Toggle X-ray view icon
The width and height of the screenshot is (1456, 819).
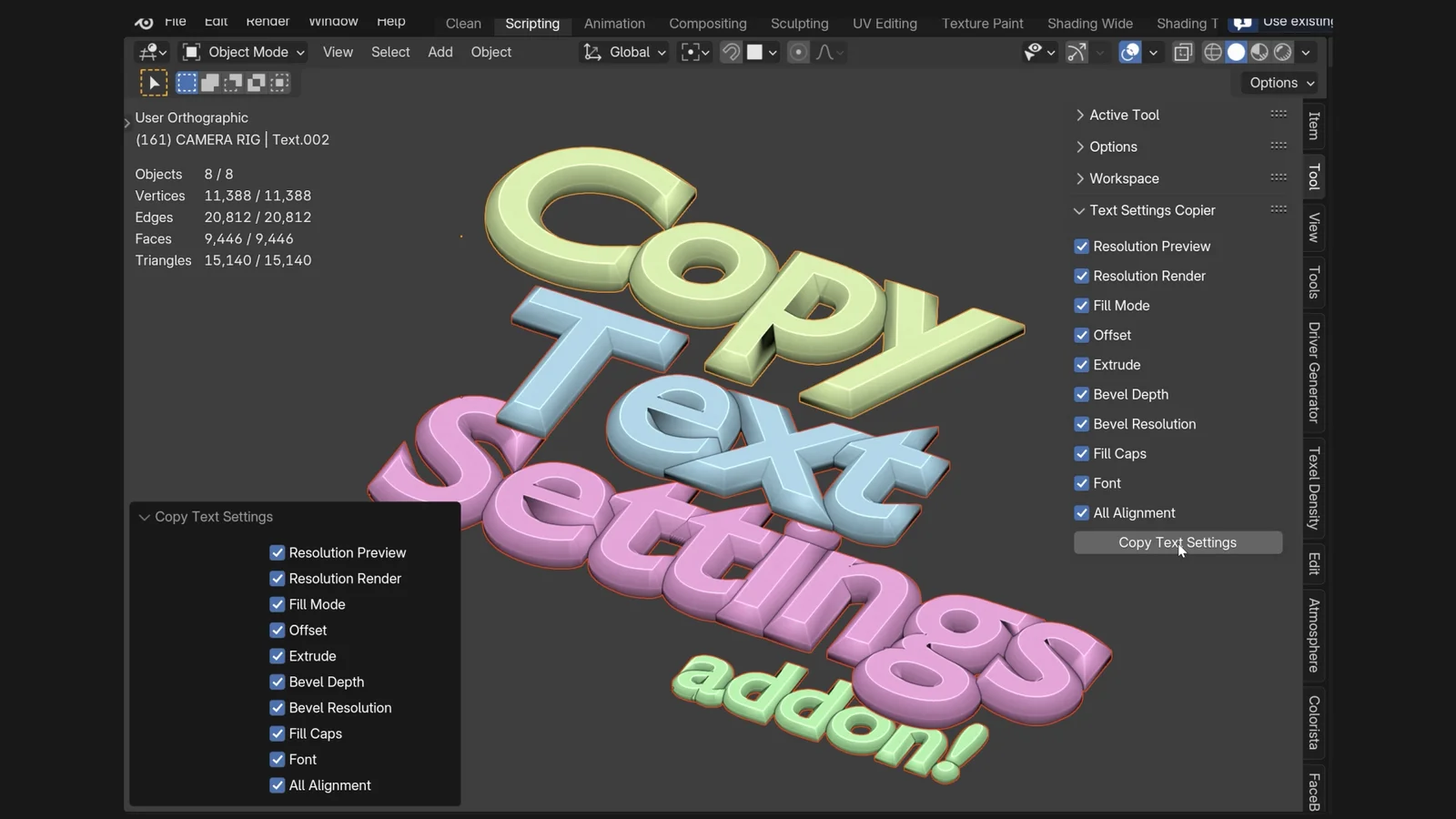tap(1183, 53)
